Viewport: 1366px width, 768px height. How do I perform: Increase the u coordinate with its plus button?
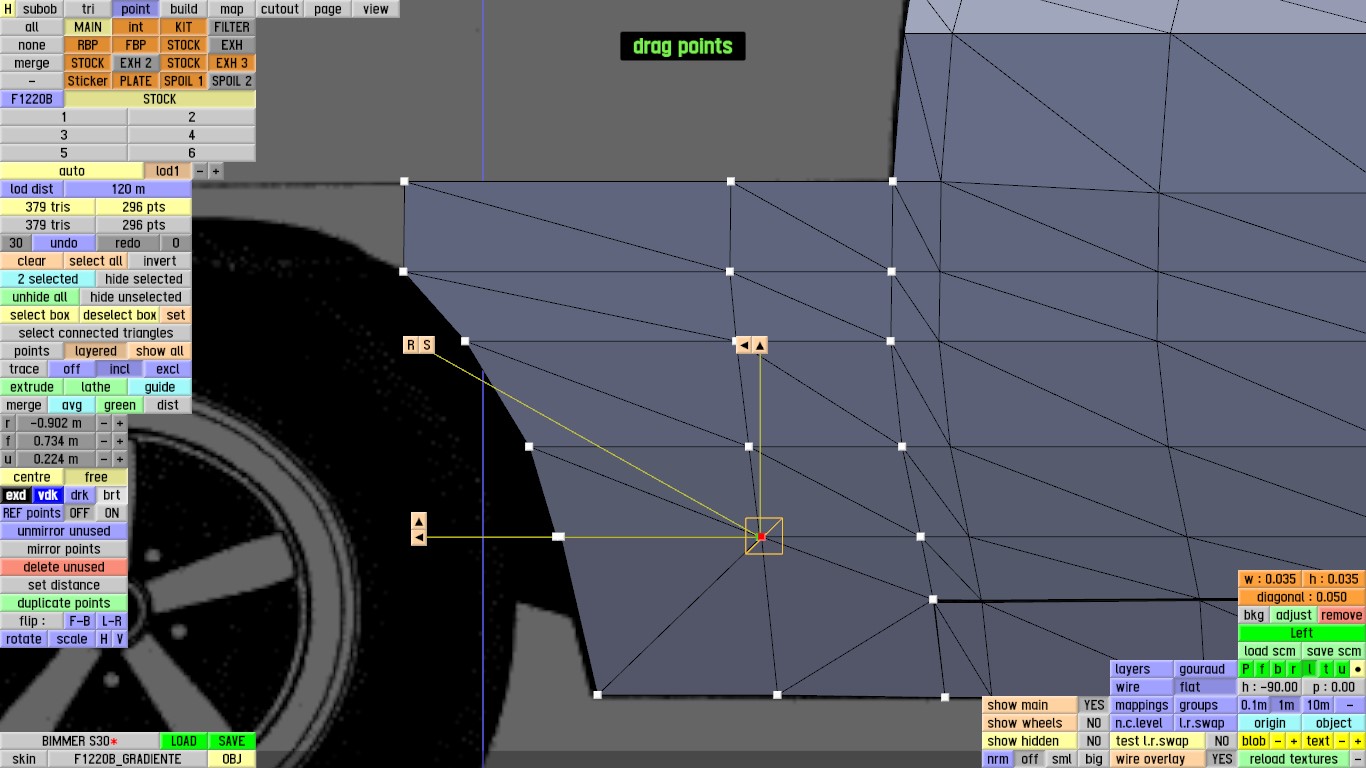(119, 459)
